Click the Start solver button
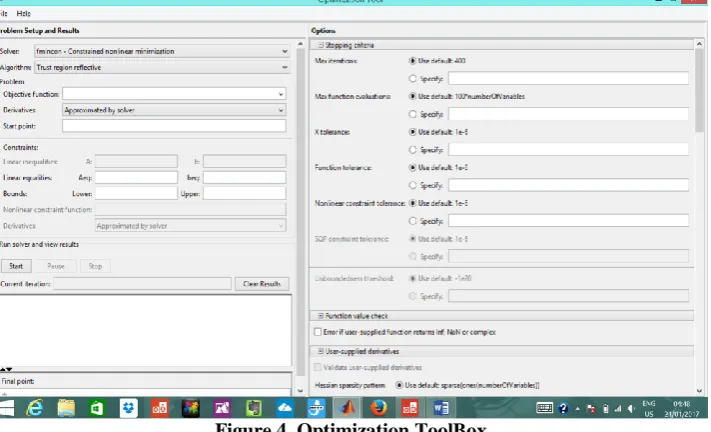 (16, 266)
